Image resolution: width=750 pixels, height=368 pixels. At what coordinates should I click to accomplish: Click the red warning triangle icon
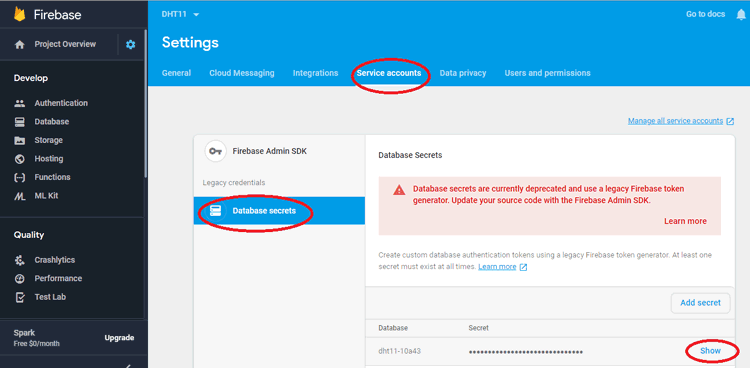(x=399, y=190)
